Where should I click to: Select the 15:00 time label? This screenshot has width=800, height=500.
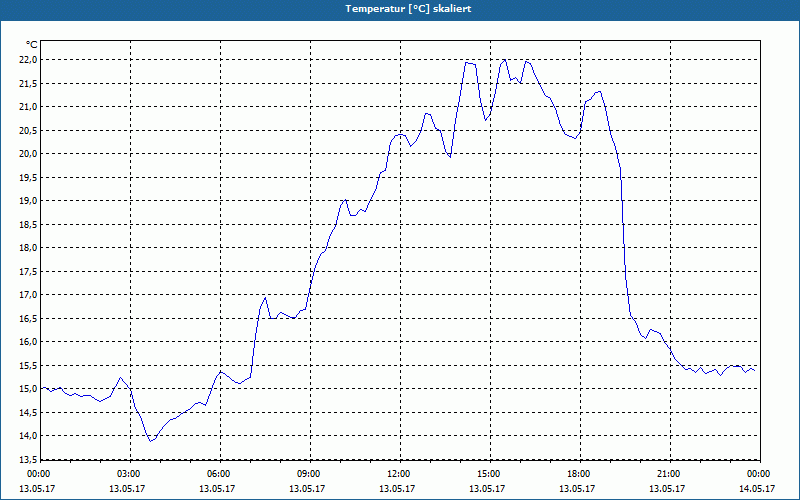(487, 474)
